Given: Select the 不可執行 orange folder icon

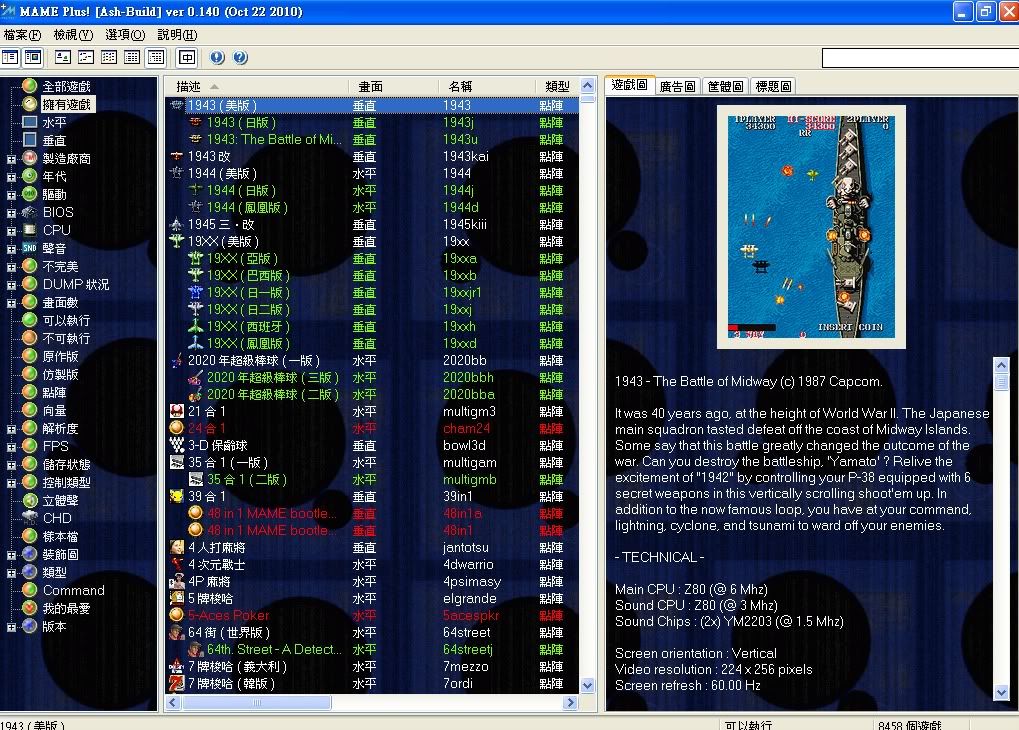Looking at the screenshot, I should point(29,338).
